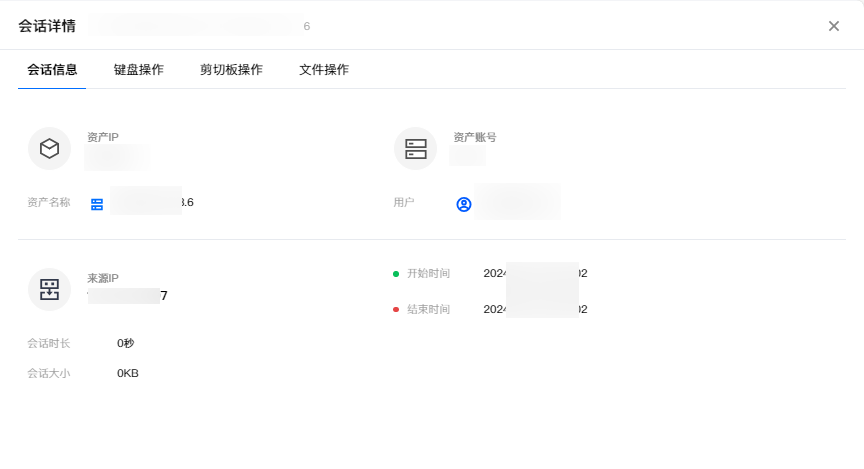864x469 pixels.
Task: Click the blue server icon beside 资产名称
Action: pos(97,203)
